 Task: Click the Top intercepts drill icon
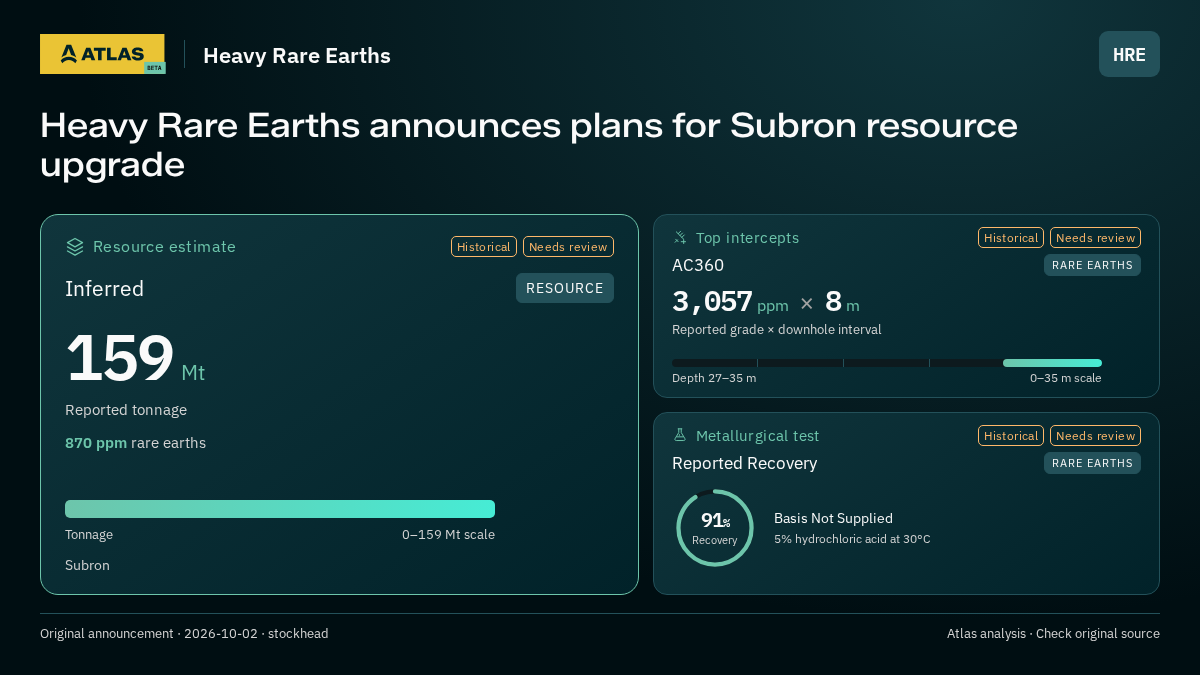click(680, 238)
